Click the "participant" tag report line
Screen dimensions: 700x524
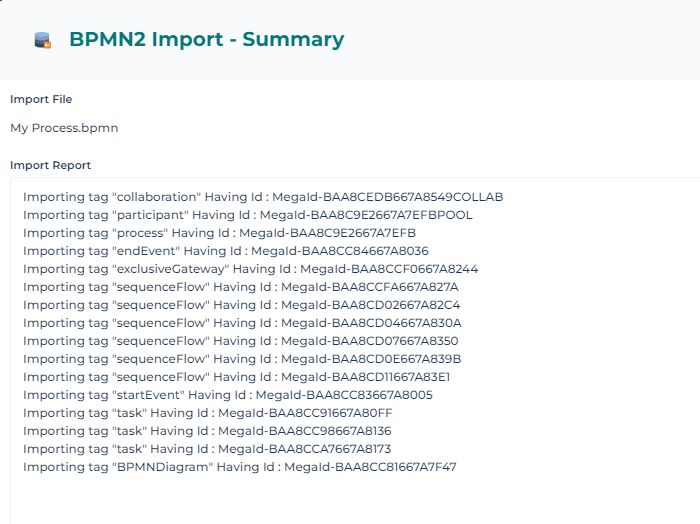tap(247, 215)
